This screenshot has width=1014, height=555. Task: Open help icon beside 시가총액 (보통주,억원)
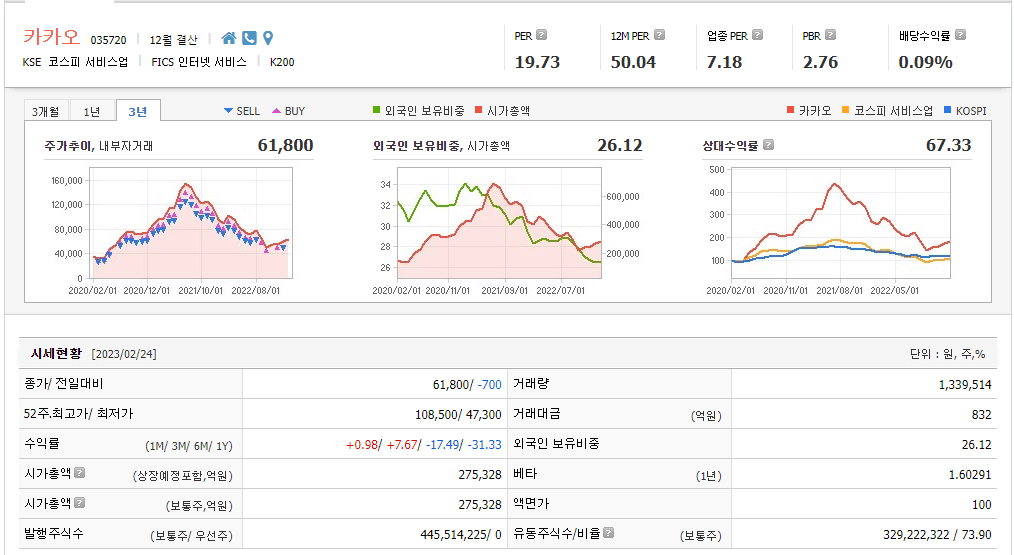[80, 503]
